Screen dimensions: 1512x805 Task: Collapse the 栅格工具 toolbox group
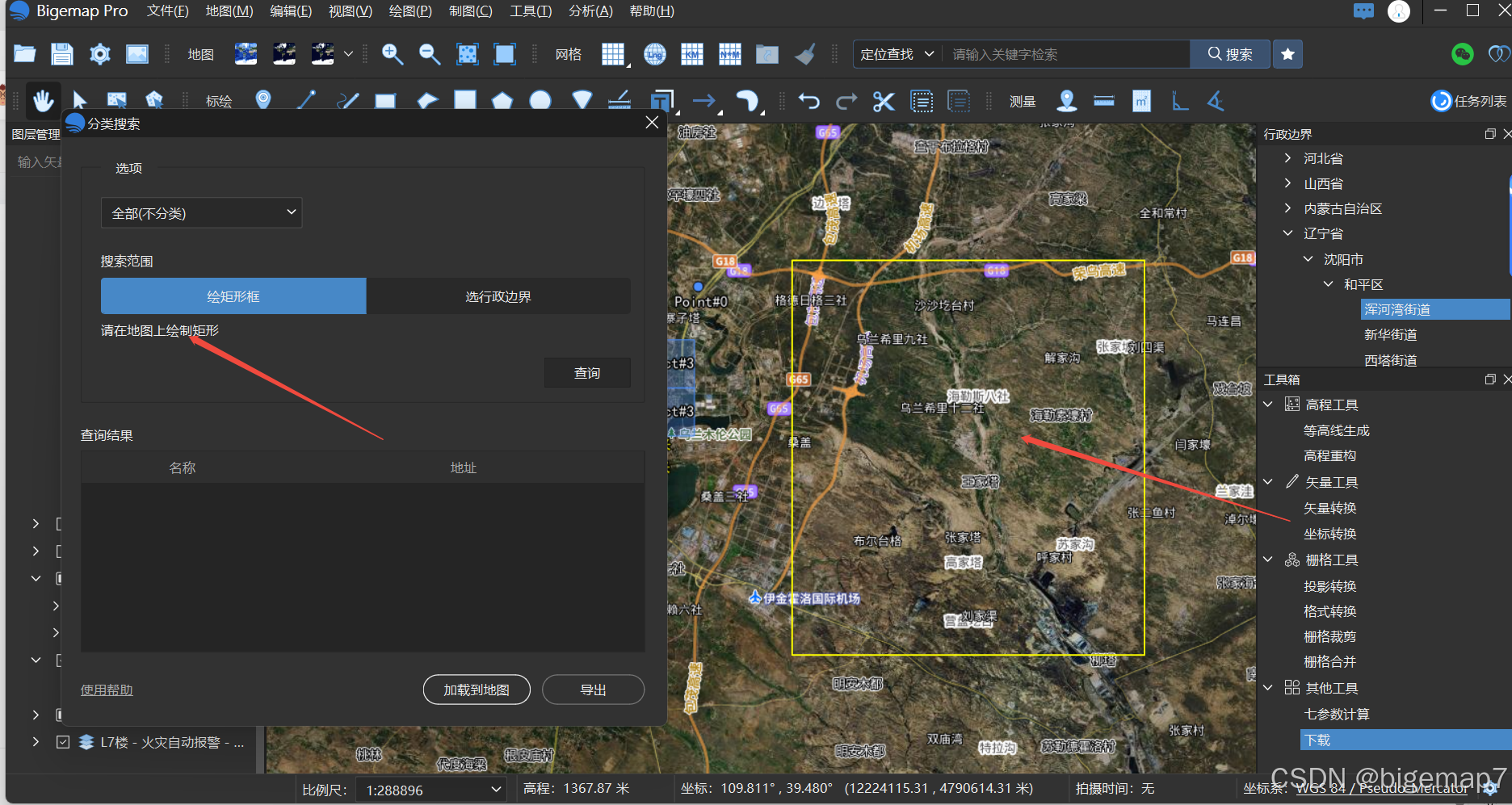[x=1268, y=560]
